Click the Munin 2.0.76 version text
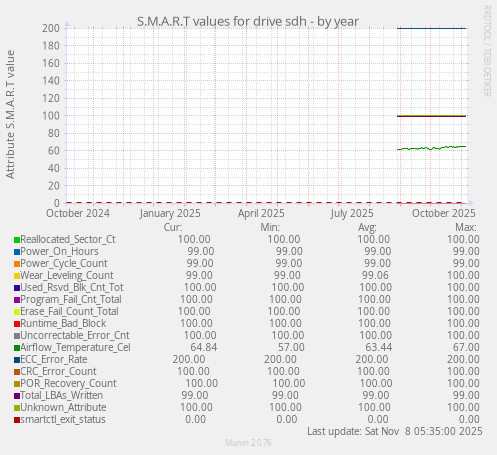 tap(248, 443)
